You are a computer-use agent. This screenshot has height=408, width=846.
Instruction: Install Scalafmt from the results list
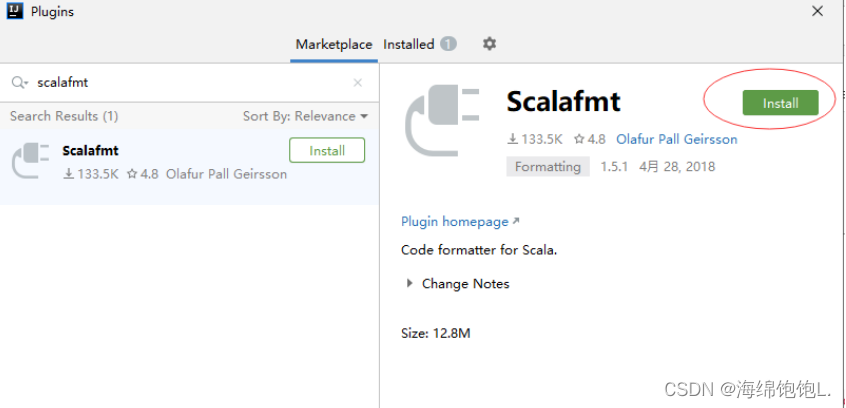click(x=327, y=151)
